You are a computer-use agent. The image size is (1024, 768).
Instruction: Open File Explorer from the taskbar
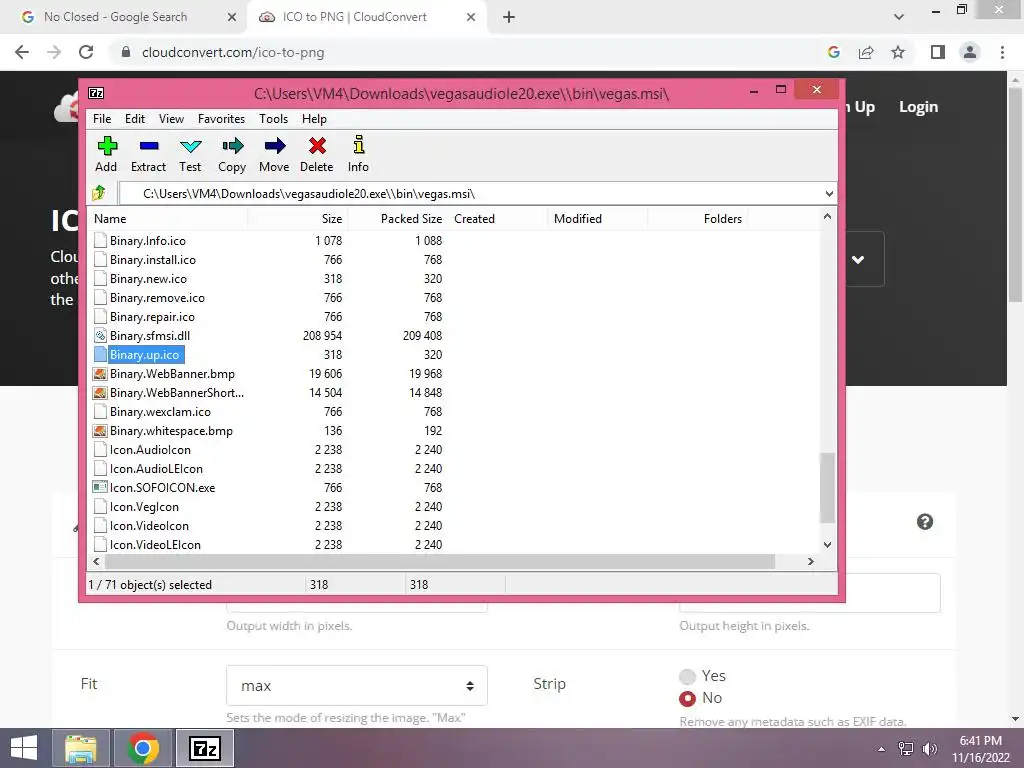pyautogui.click(x=81, y=748)
